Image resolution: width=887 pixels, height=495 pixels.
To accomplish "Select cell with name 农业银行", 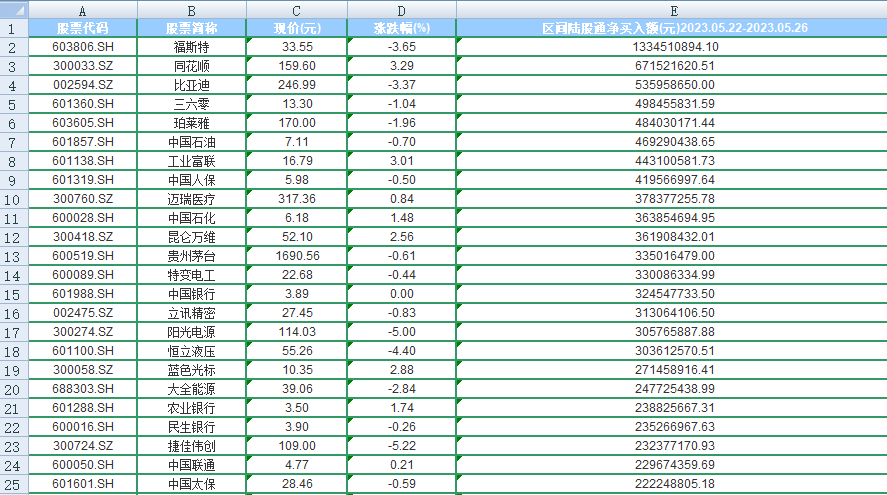I will point(192,408).
